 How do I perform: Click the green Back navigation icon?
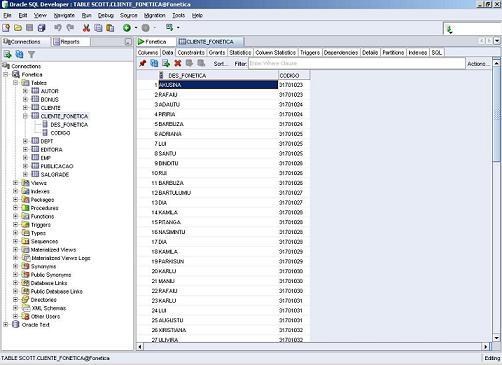(x=127, y=28)
